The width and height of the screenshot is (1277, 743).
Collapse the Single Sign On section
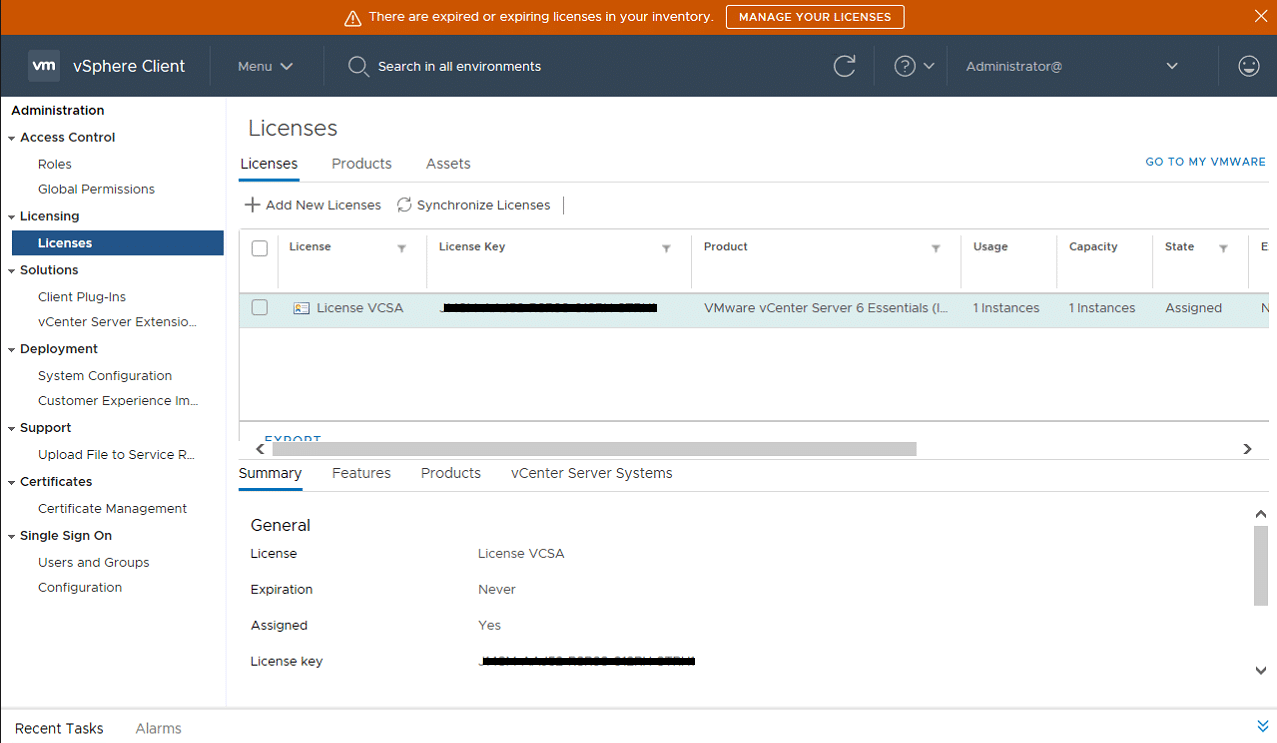click(12, 537)
